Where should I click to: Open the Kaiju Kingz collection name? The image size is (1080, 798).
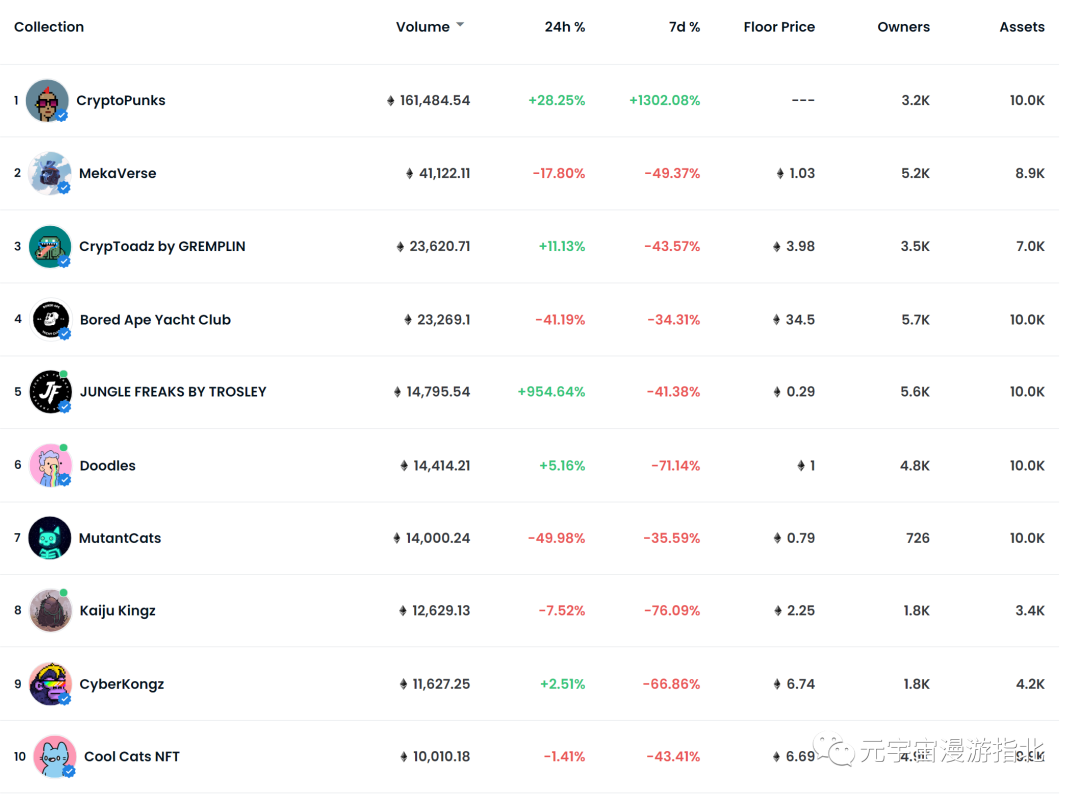[x=118, y=611]
